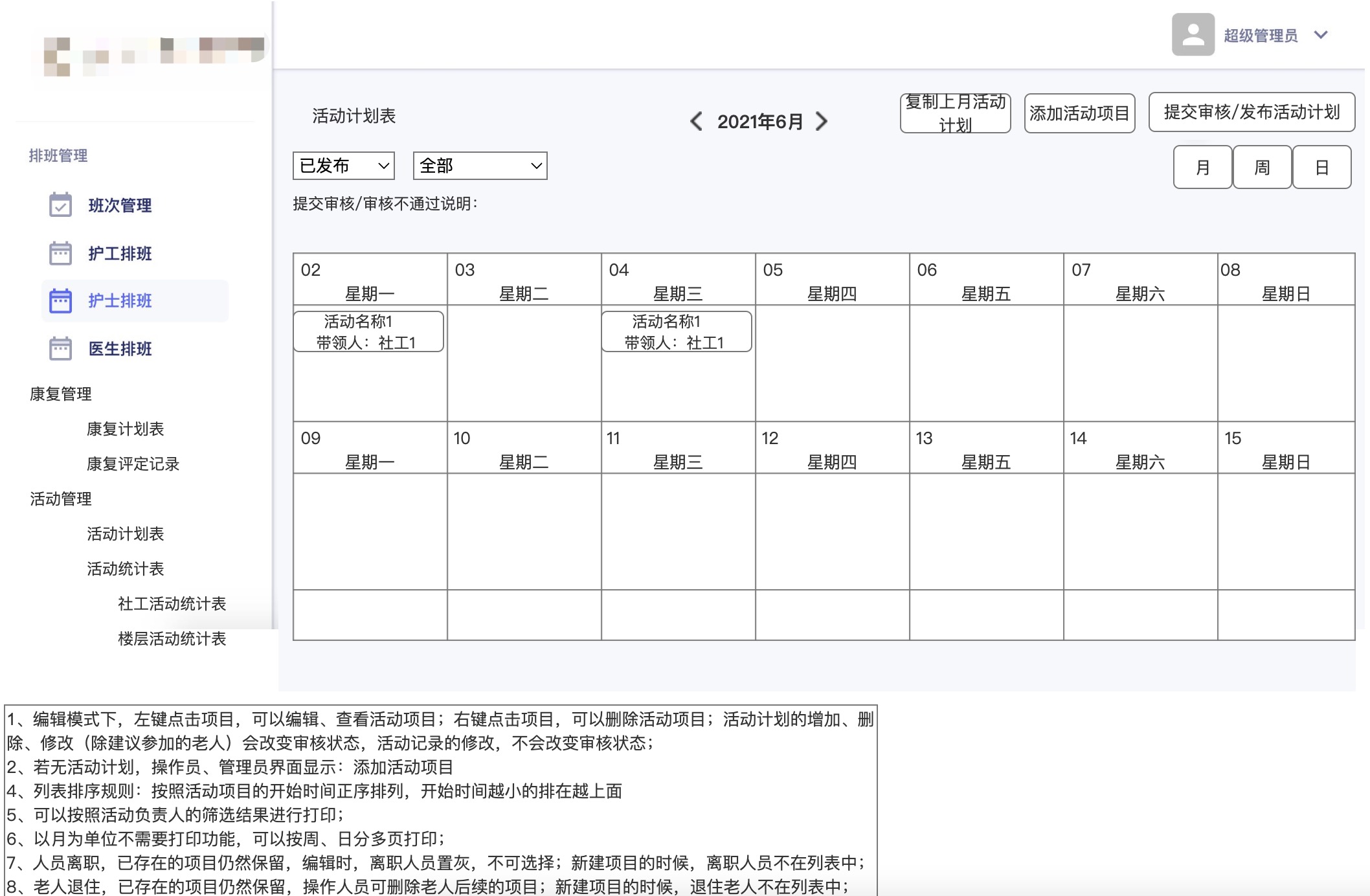This screenshot has height=896, width=1370.
Task: Click the 排班管理 section label
Action: [x=58, y=155]
